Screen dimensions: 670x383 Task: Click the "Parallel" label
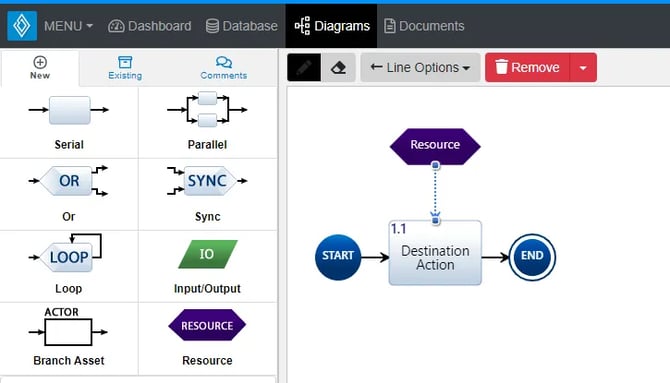pyautogui.click(x=207, y=144)
